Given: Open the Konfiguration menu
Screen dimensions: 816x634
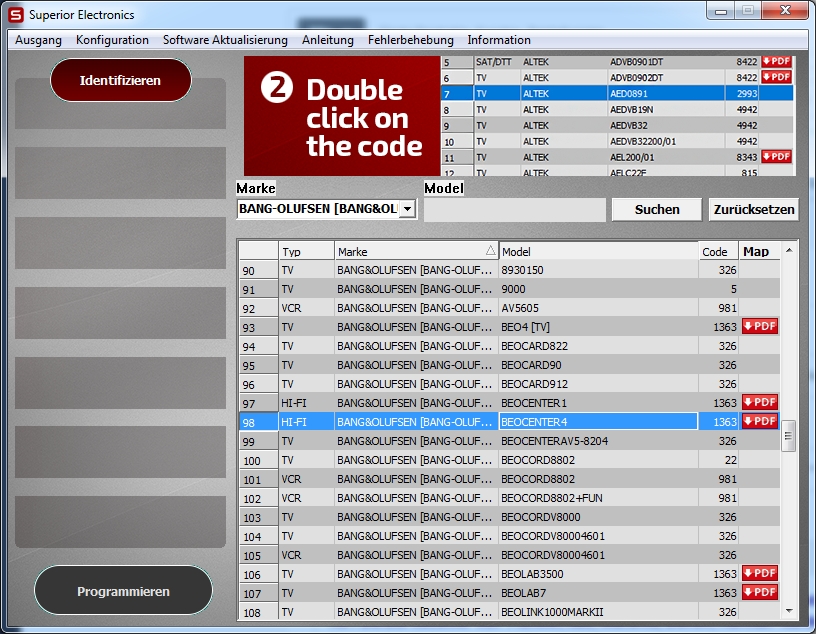Looking at the screenshot, I should [x=112, y=40].
